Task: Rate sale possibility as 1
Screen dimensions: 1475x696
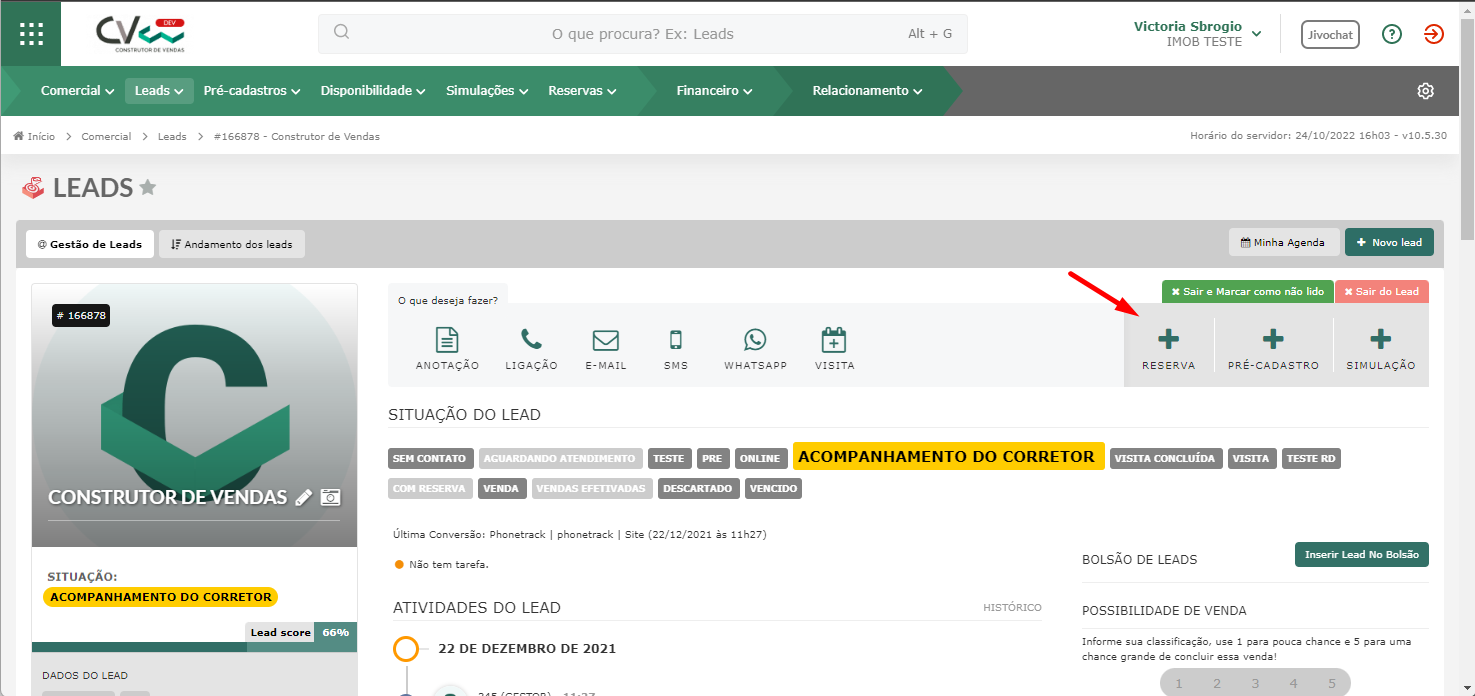Action: (x=1179, y=684)
